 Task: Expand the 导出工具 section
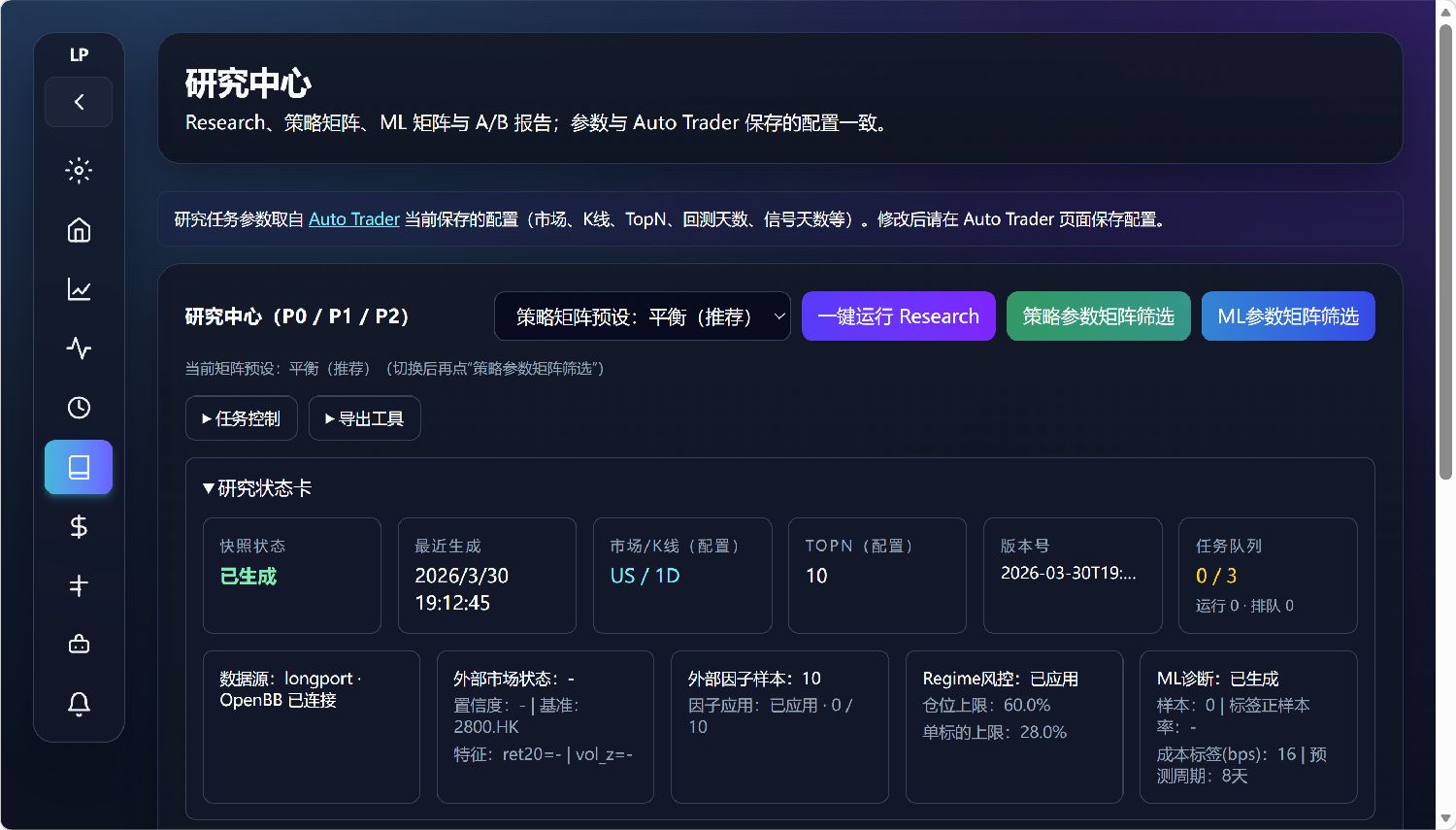tap(364, 418)
